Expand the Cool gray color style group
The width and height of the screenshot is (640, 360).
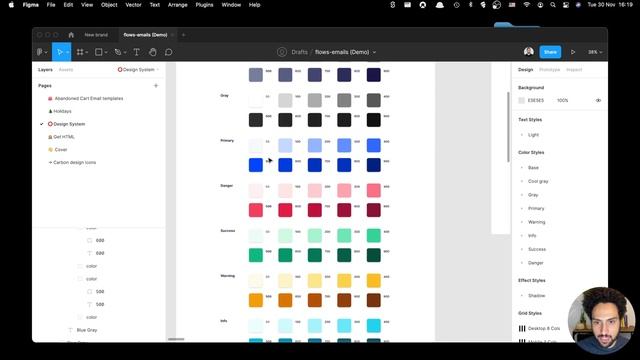coord(522,181)
